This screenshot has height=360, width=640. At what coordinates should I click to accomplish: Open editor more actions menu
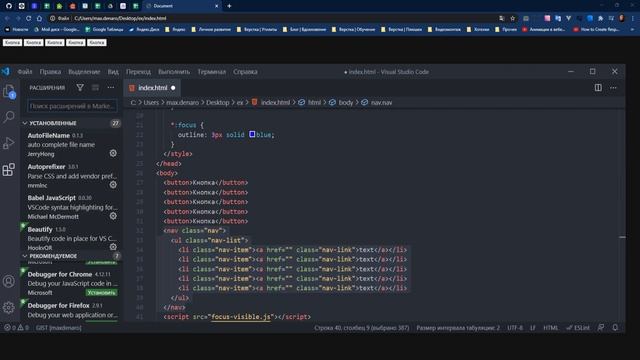coord(613,88)
